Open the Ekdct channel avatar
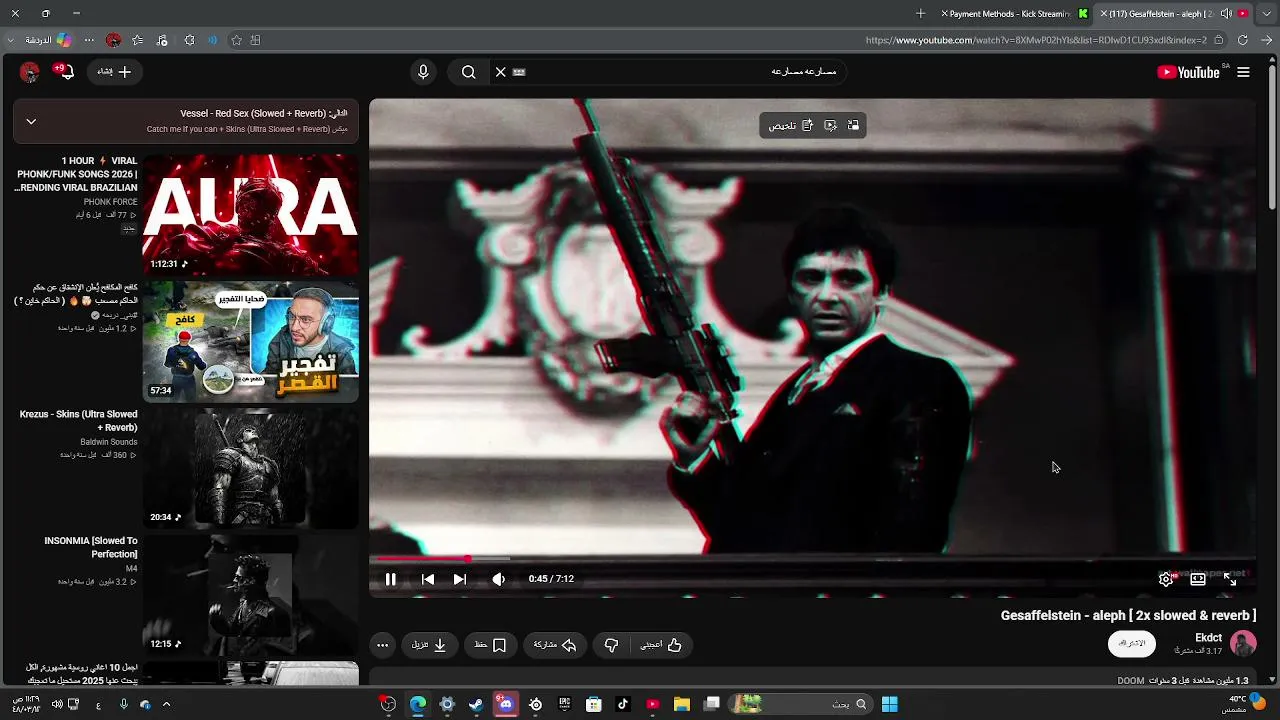Screen dimensions: 1280x720 [1243, 643]
